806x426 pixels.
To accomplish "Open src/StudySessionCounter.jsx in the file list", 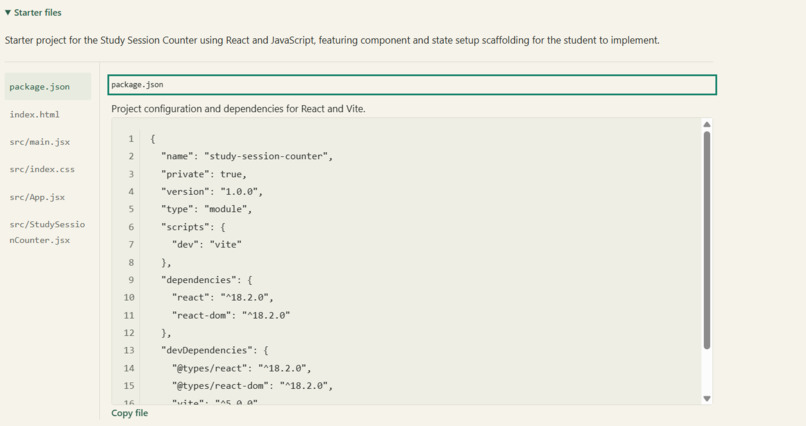I will point(48,232).
